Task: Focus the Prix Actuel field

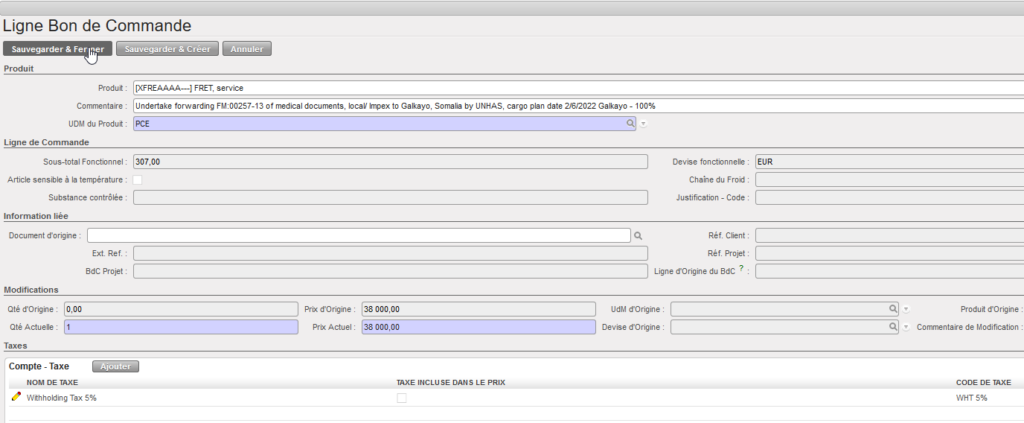Action: point(478,327)
